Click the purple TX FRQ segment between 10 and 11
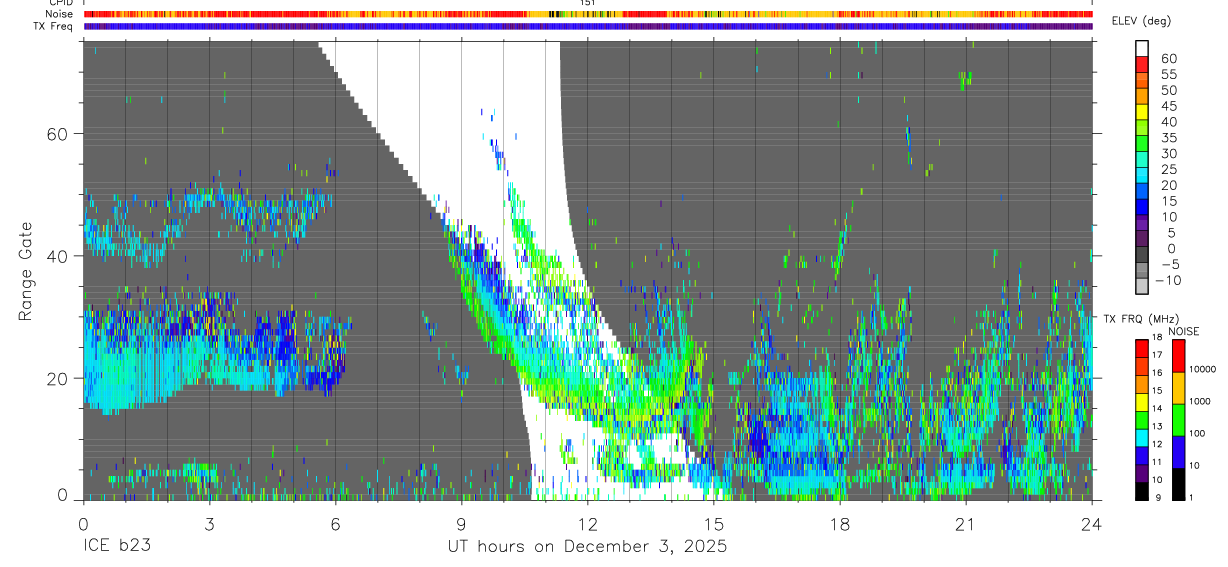Screen dimensions: 1228x567 pyautogui.click(x=1142, y=473)
